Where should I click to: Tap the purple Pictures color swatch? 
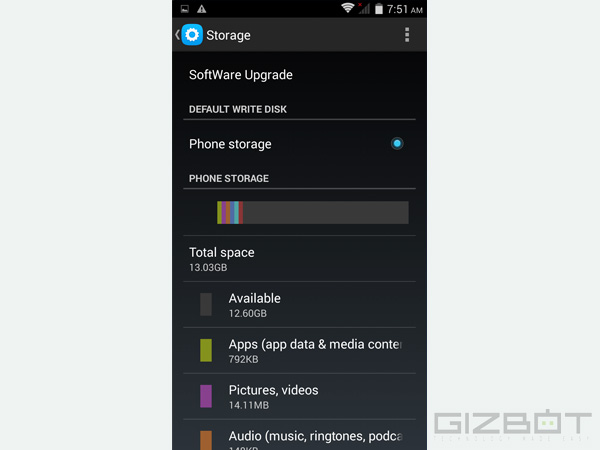[206, 396]
